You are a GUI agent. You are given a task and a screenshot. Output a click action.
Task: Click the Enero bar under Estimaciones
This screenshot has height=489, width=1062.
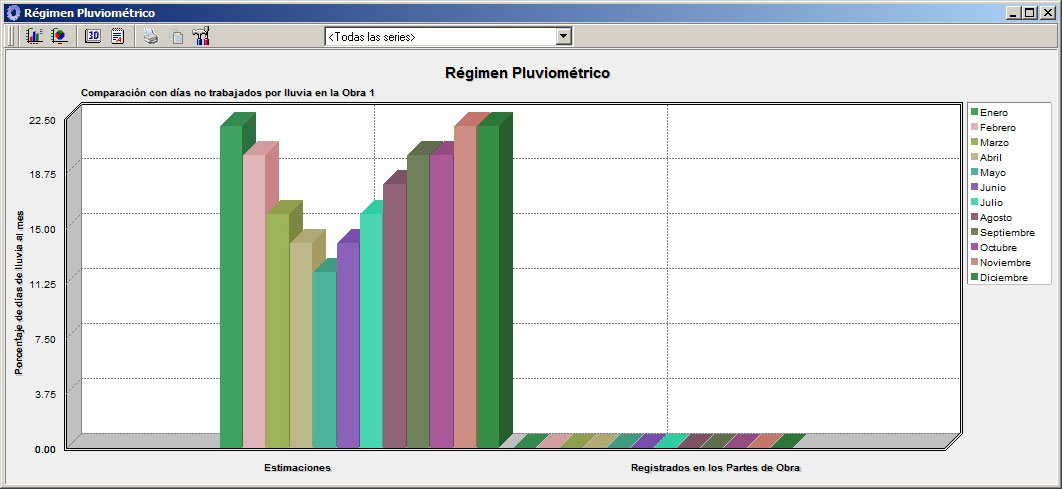tap(231, 290)
